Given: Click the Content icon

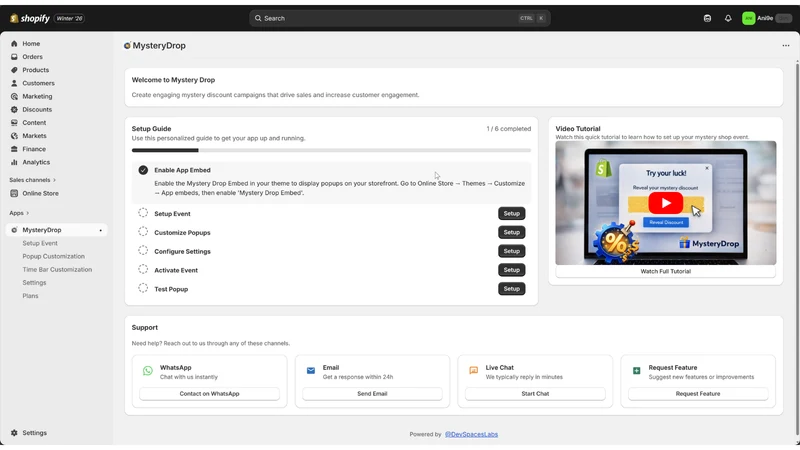Looking at the screenshot, I should point(14,123).
